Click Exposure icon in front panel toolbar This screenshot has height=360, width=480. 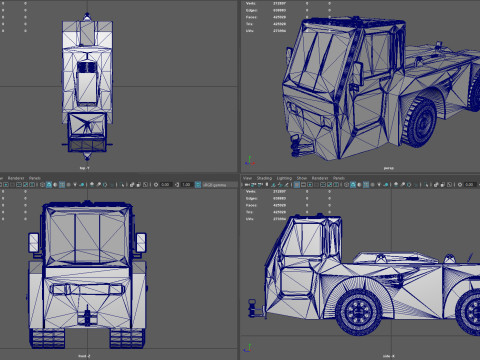coord(156,185)
